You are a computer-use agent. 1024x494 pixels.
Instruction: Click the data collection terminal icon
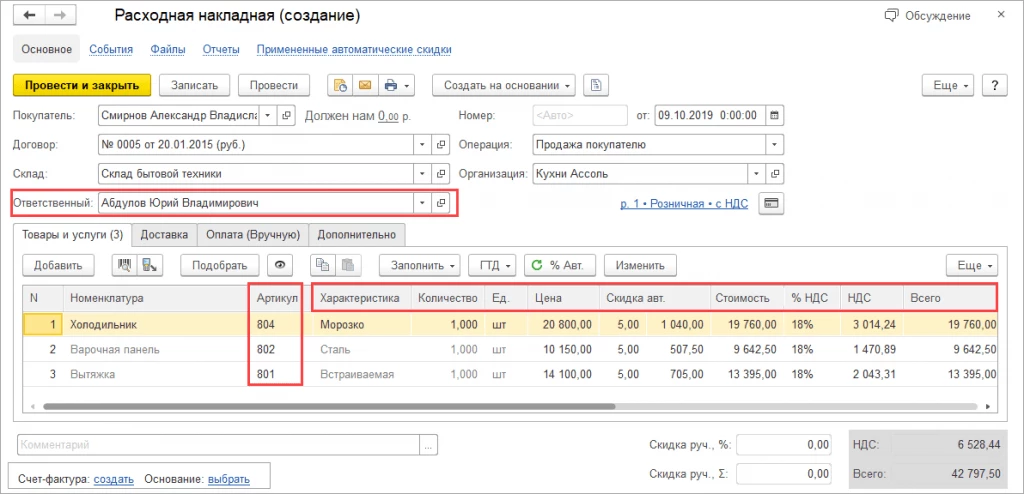click(x=150, y=265)
